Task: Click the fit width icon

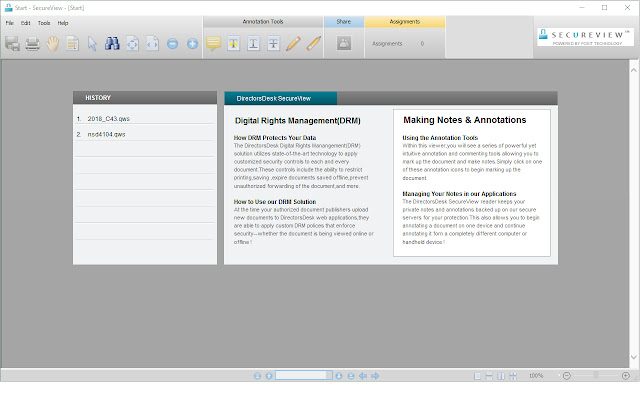Action: (152, 43)
